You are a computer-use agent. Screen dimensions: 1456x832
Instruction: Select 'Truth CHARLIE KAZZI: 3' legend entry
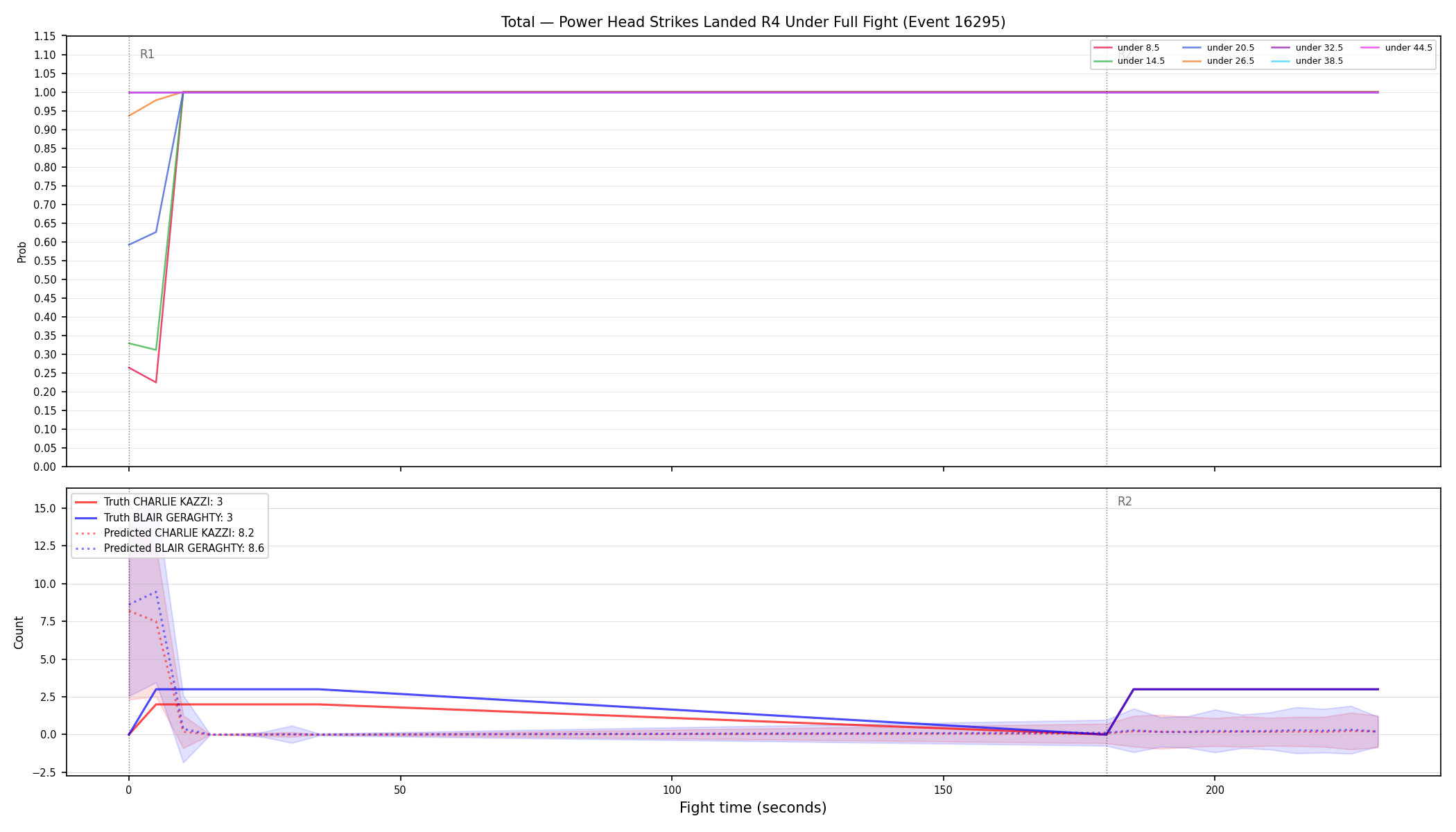(163, 502)
